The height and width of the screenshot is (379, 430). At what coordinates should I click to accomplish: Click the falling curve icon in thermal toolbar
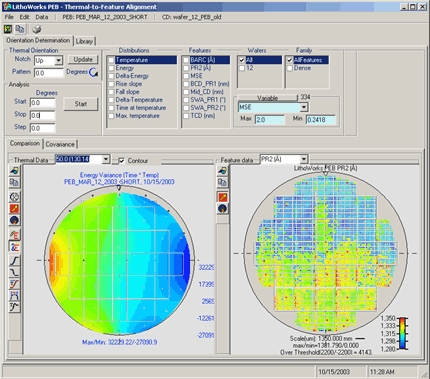pyautogui.click(x=14, y=272)
